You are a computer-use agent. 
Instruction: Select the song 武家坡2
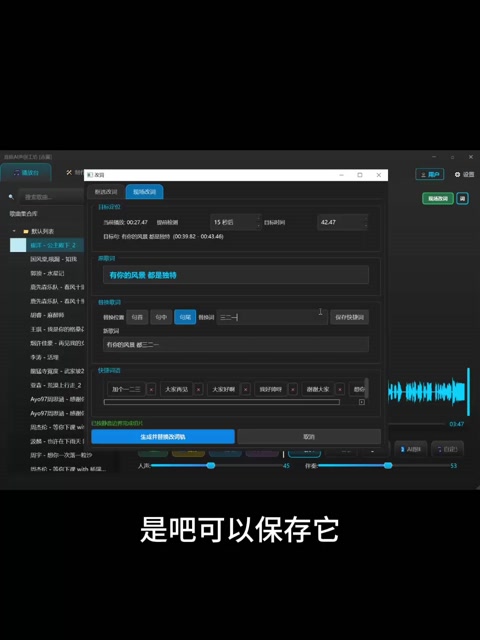click(x=57, y=371)
